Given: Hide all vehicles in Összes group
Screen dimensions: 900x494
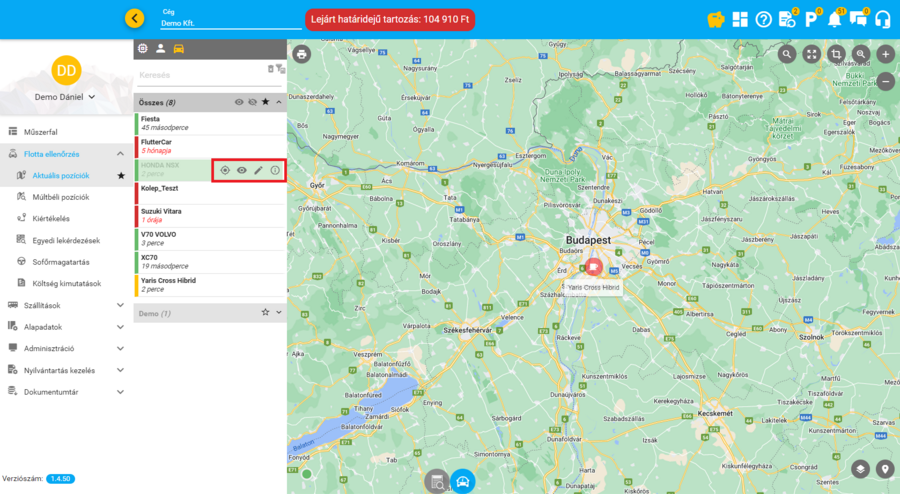Looking at the screenshot, I should [252, 102].
